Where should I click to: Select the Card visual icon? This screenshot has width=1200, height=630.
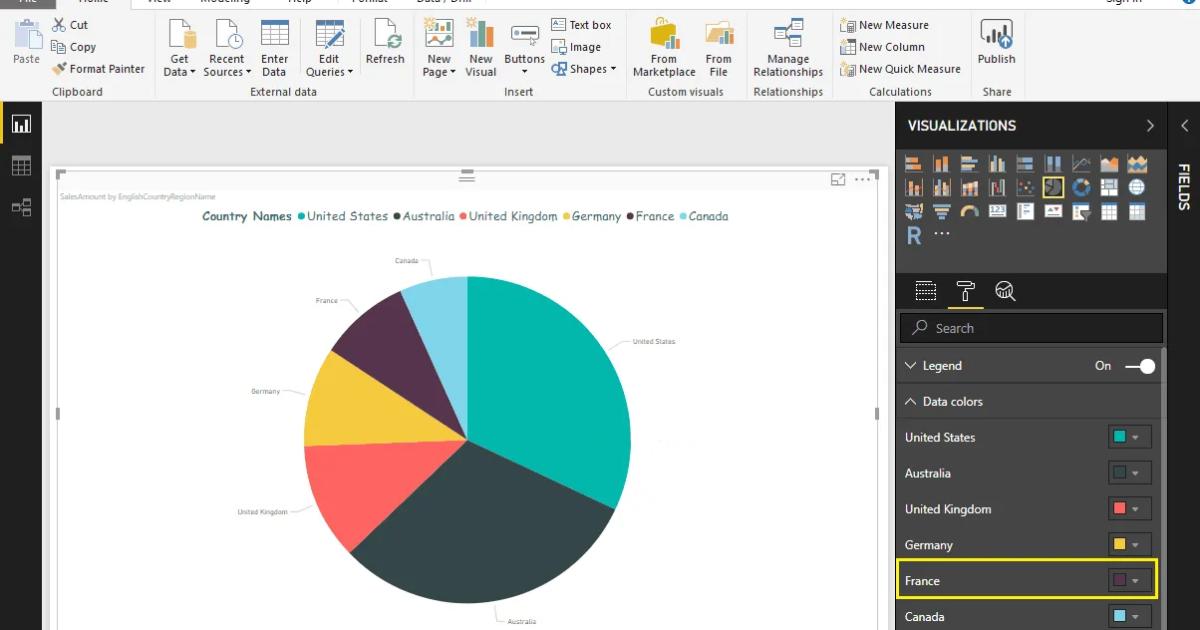[x=995, y=212]
